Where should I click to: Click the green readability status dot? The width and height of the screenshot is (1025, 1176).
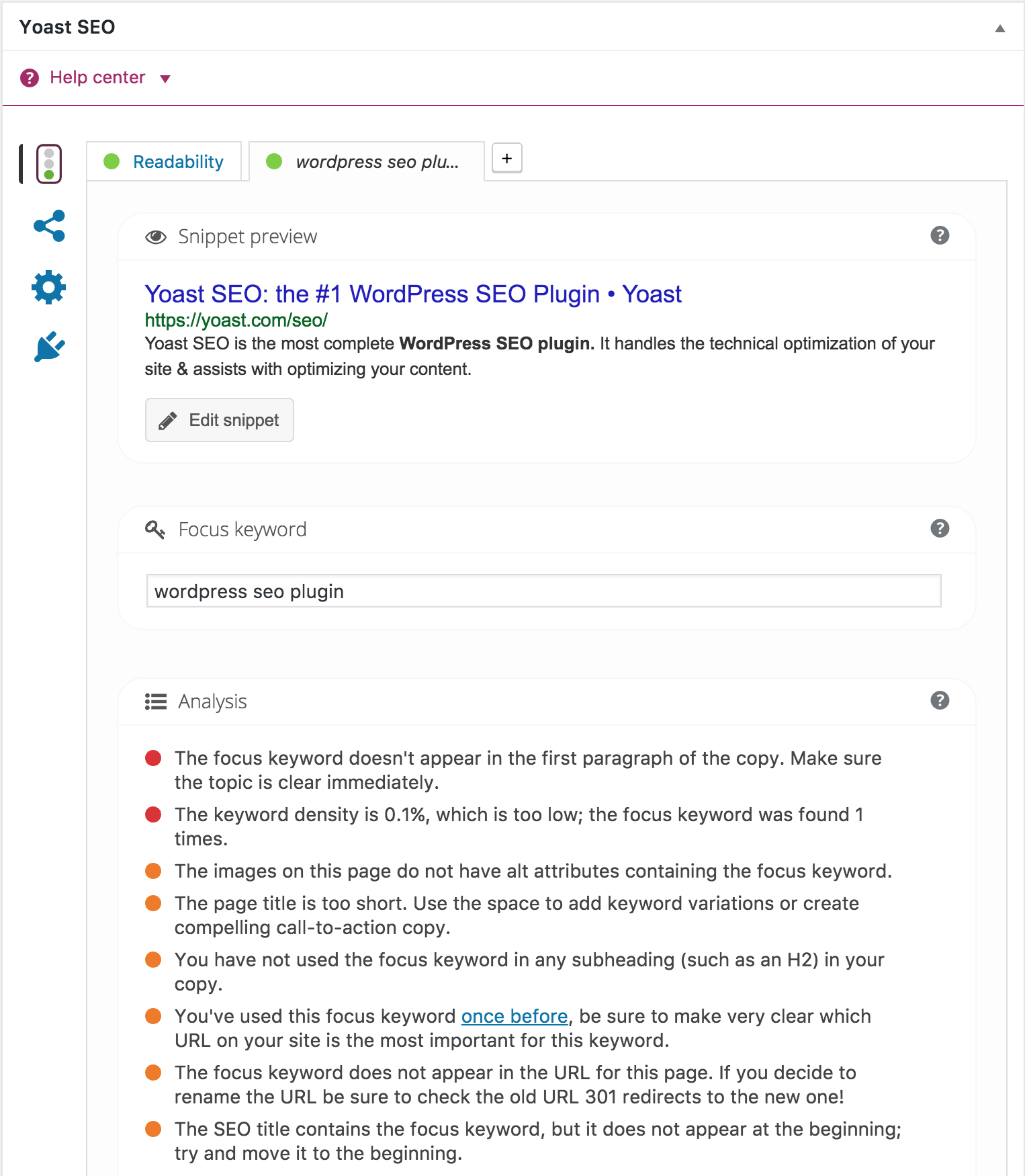(112, 161)
